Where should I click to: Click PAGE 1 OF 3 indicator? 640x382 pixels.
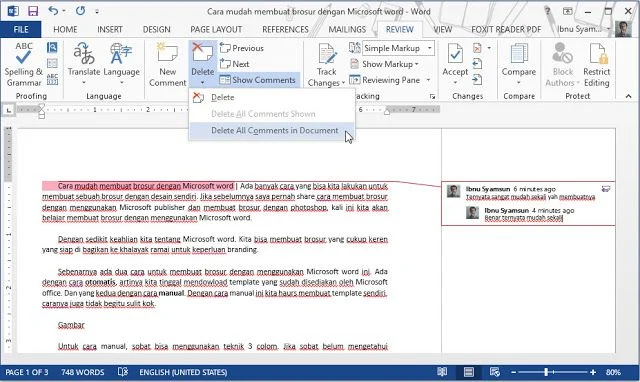27,372
